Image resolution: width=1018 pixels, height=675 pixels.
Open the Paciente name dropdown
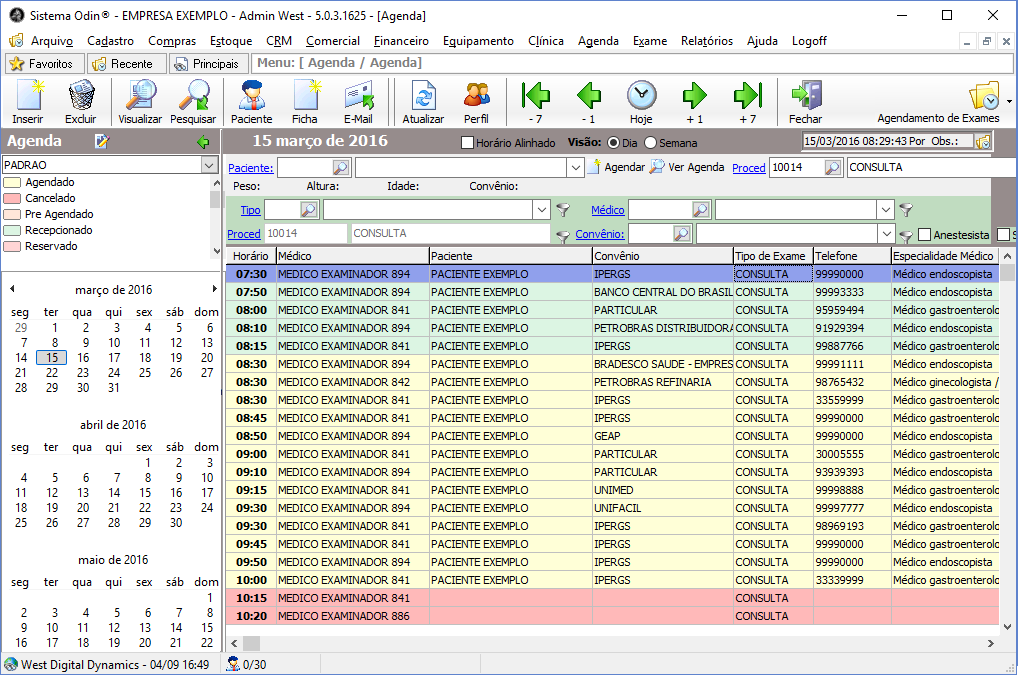(575, 167)
